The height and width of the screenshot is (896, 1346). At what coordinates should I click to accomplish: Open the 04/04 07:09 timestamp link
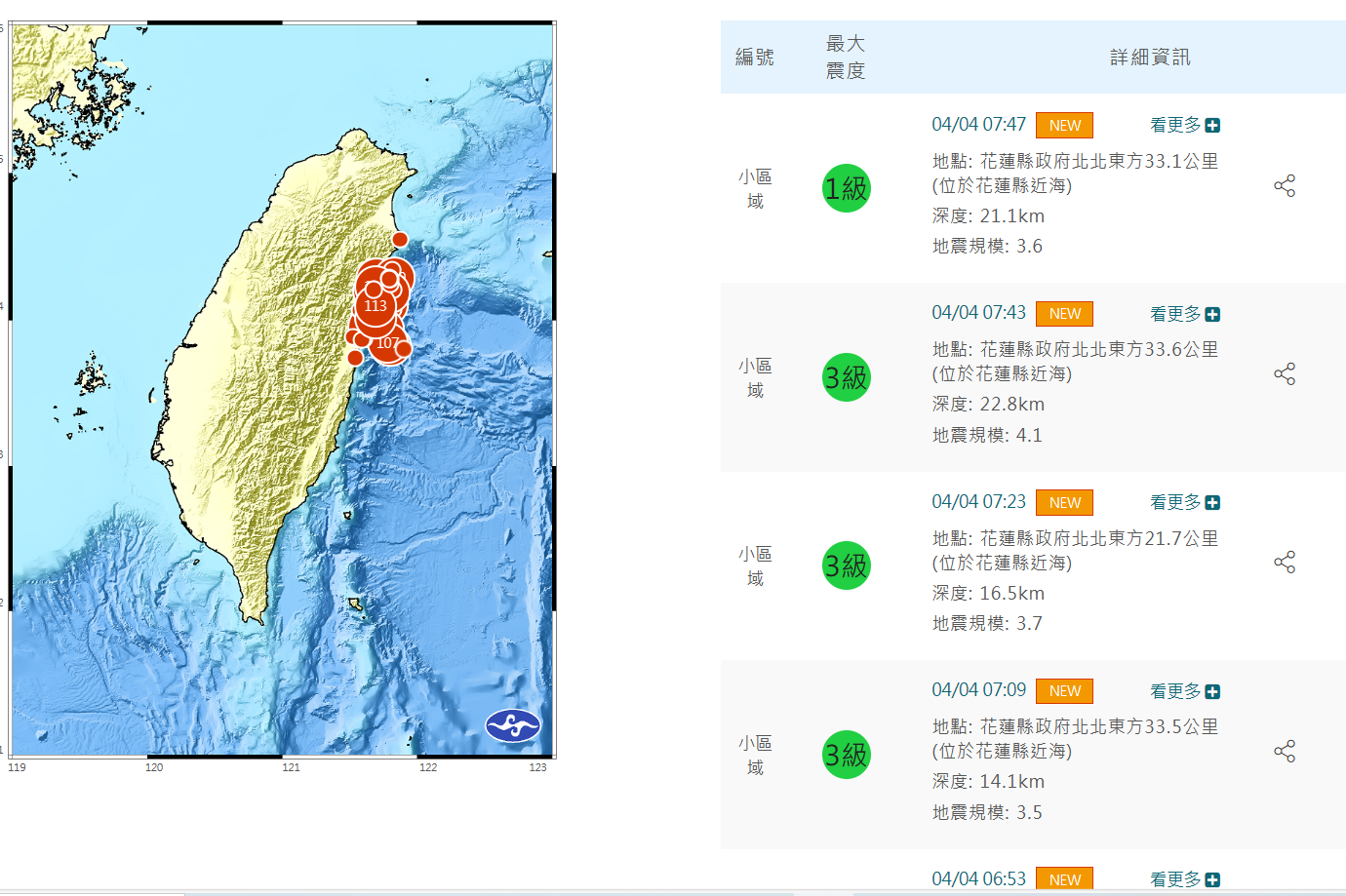pos(978,690)
